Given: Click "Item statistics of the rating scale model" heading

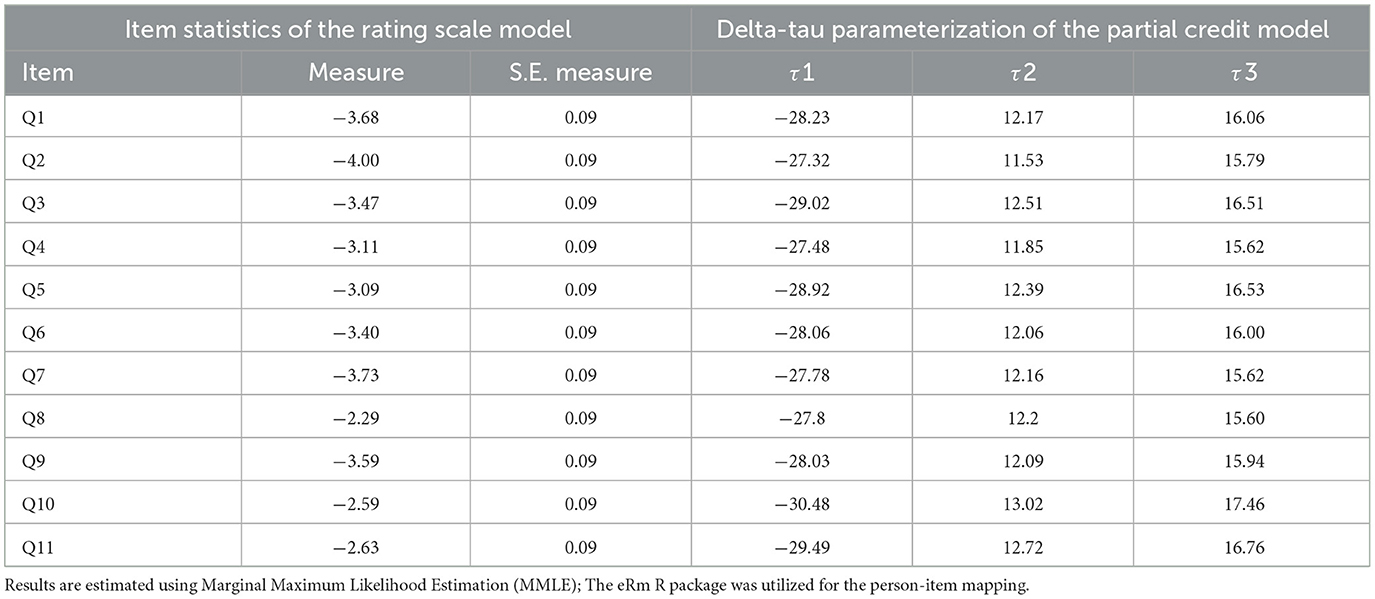Looking at the screenshot, I should [x=348, y=30].
